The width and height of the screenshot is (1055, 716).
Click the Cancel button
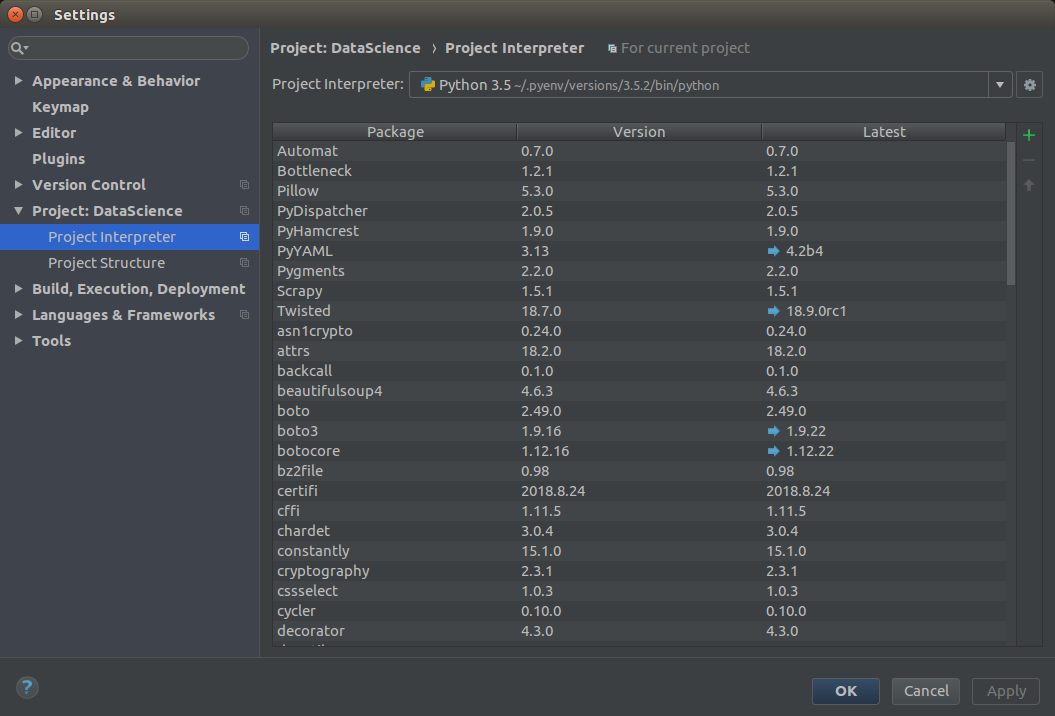pos(925,691)
